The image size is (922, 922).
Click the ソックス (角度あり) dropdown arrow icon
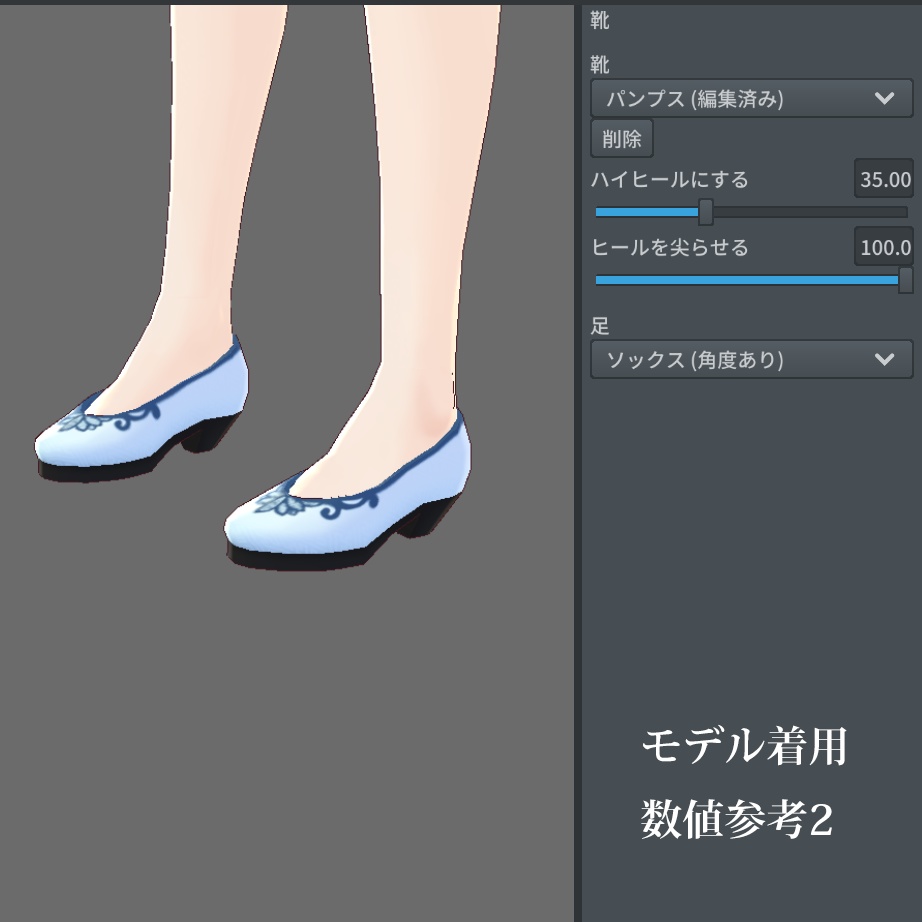coord(884,359)
